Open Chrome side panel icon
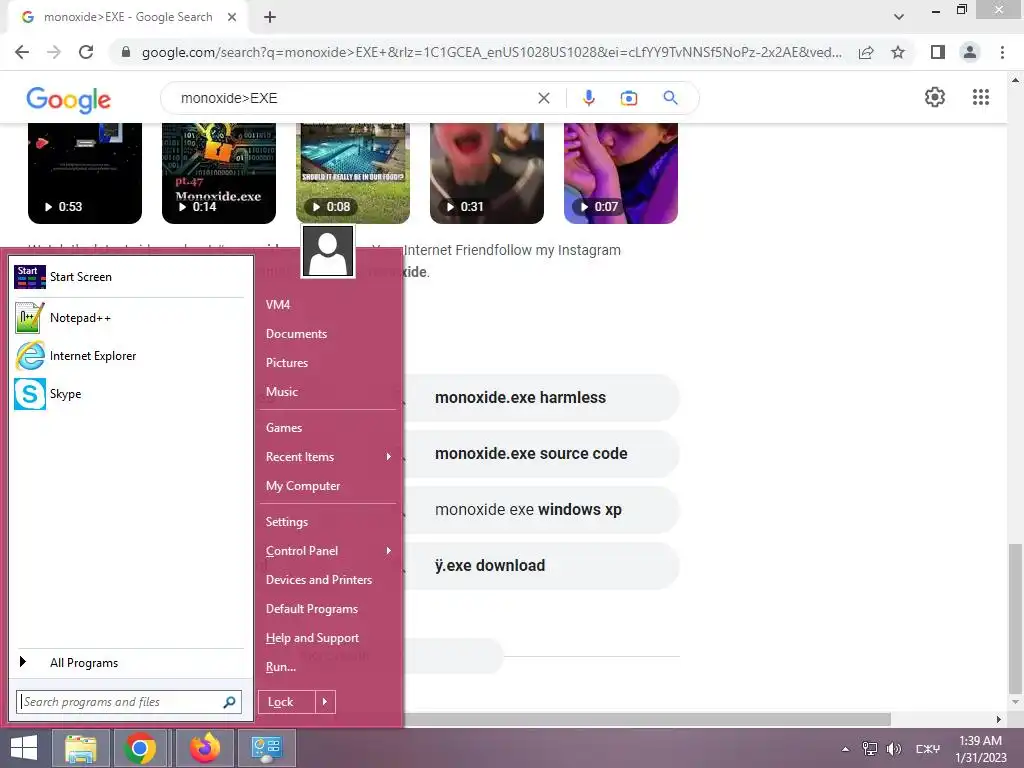 (x=938, y=52)
